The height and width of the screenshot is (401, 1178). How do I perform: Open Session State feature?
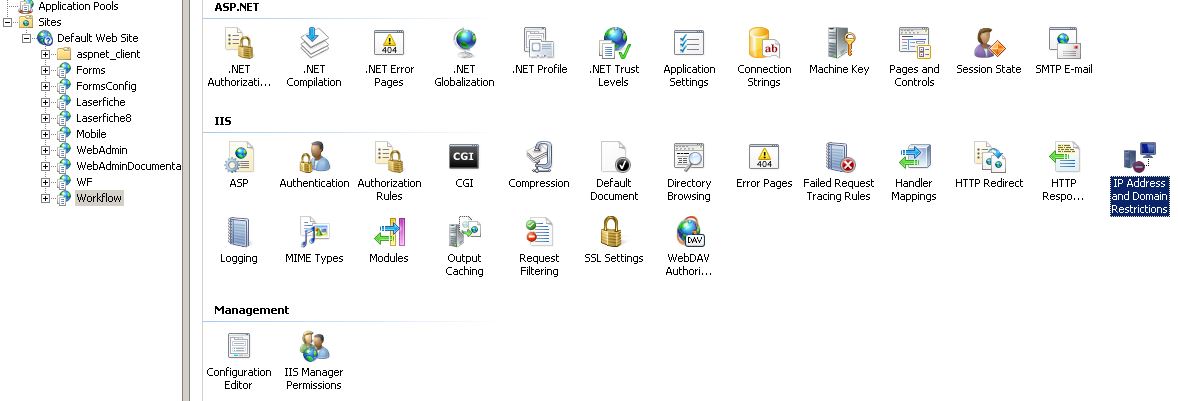[x=989, y=52]
